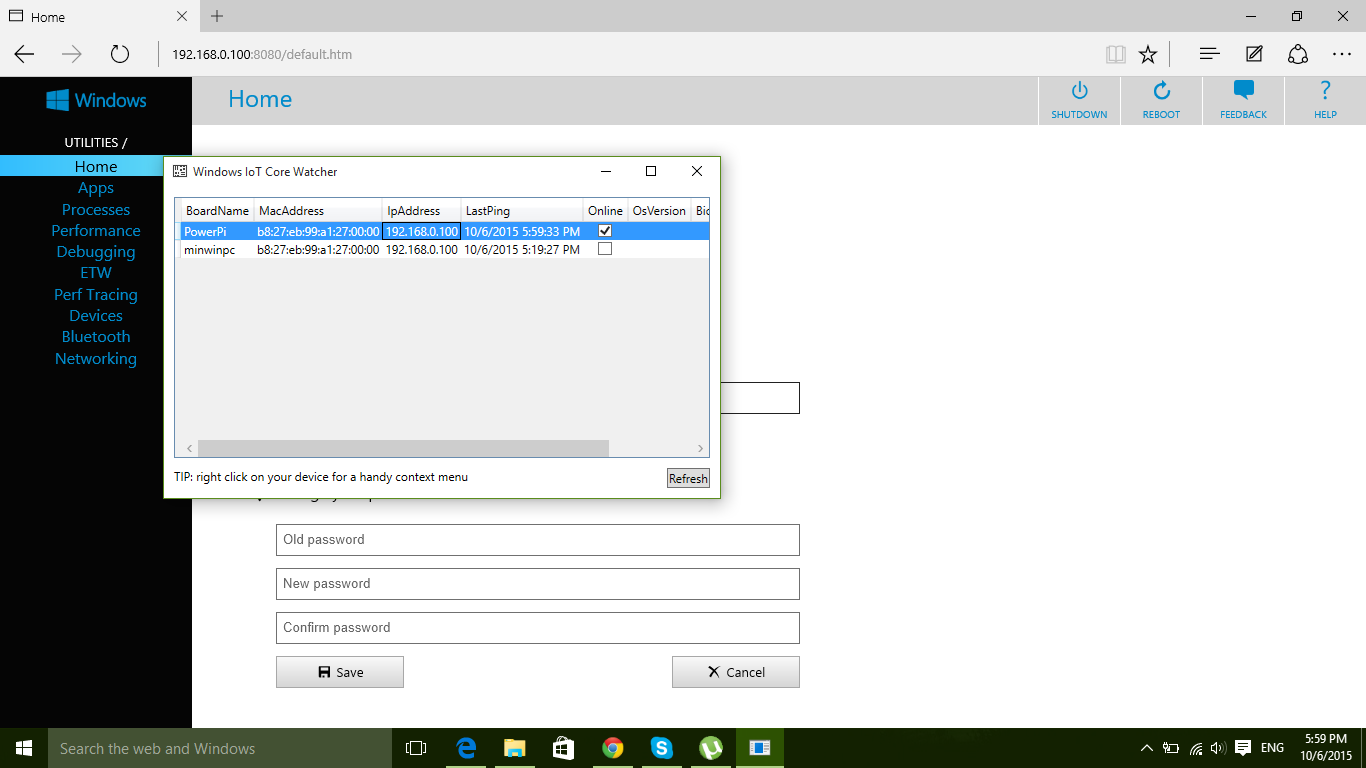1366x768 pixels.
Task: Sort by MacAddress column header
Action: 318,211
